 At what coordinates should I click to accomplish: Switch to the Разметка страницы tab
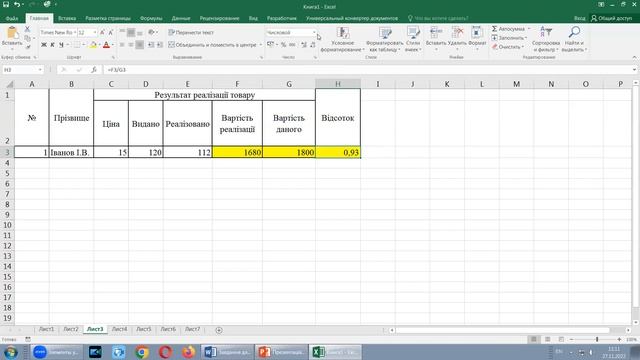pos(108,18)
